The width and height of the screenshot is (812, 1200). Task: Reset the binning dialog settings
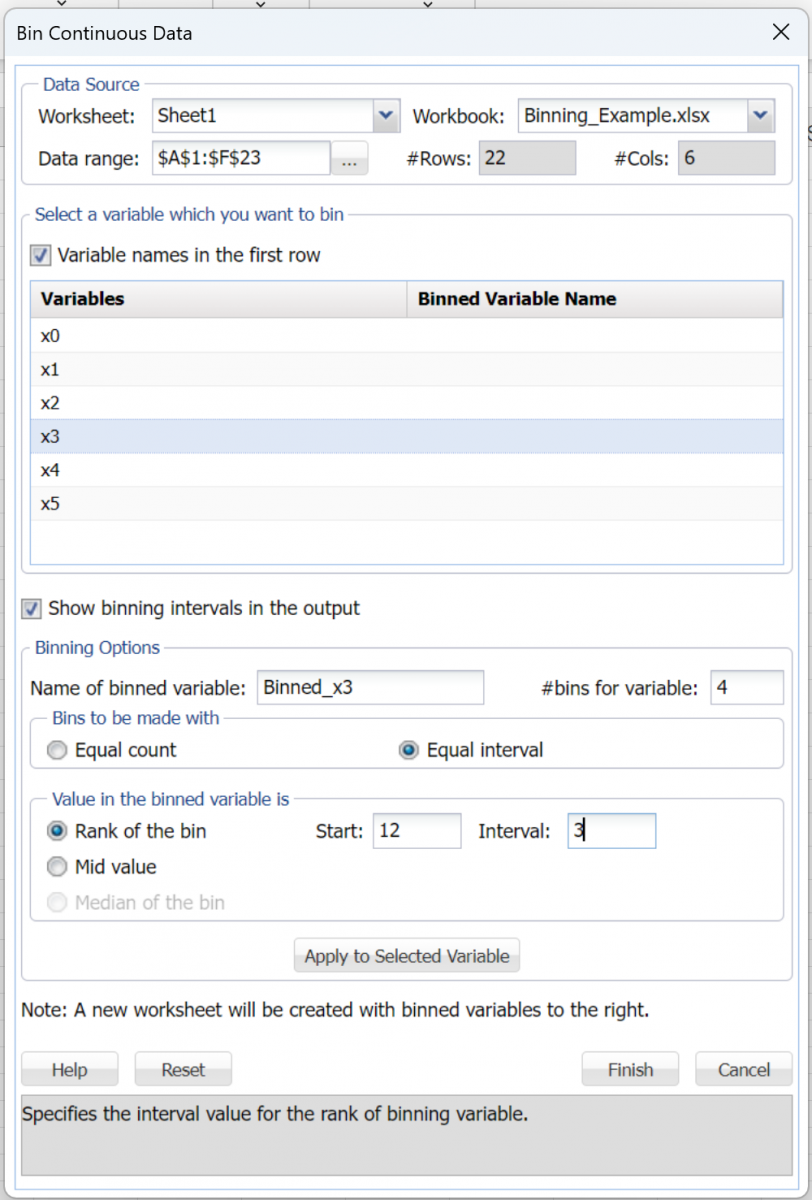[x=183, y=1070]
